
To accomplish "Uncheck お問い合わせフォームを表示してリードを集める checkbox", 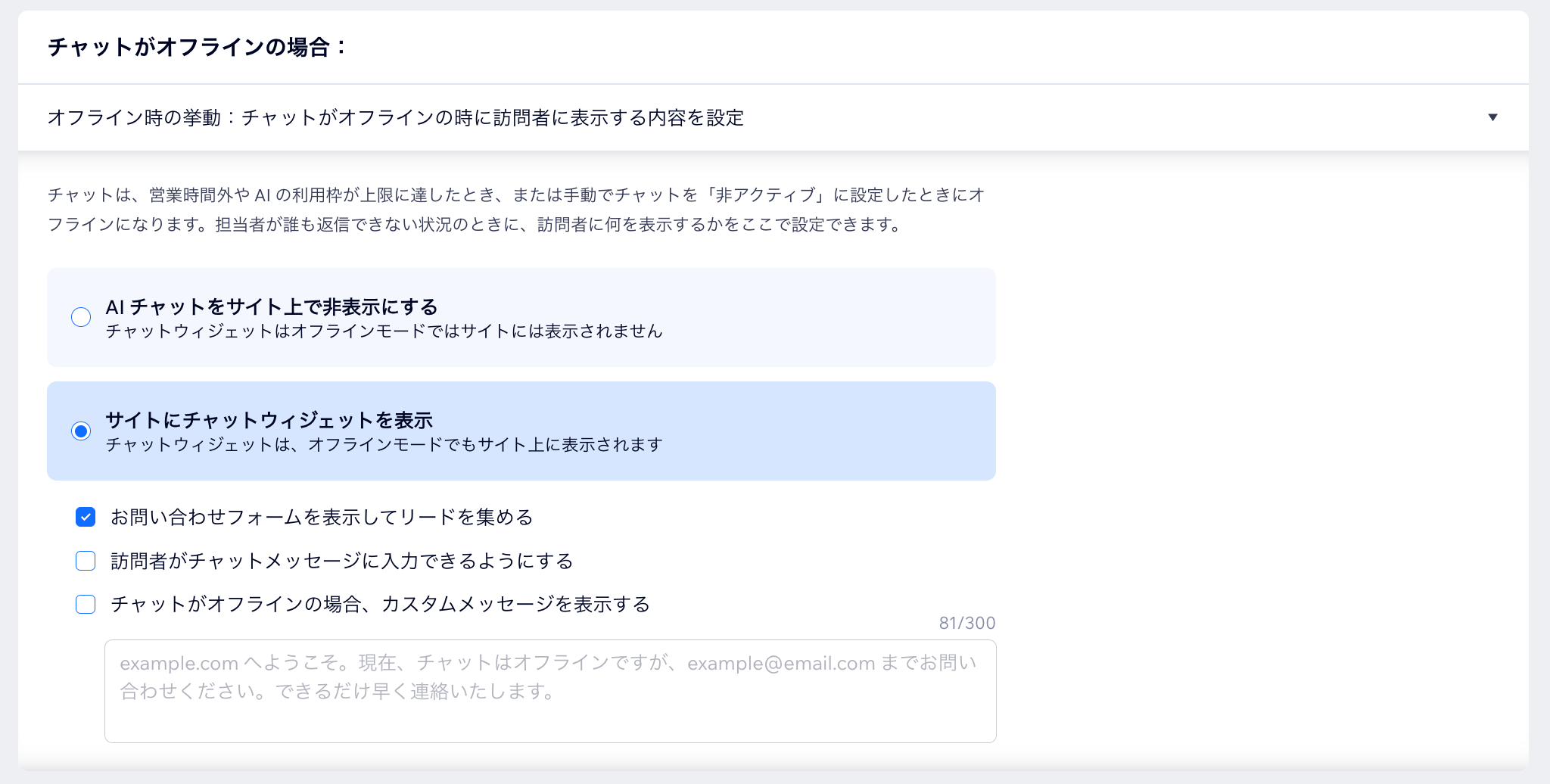I will [86, 517].
